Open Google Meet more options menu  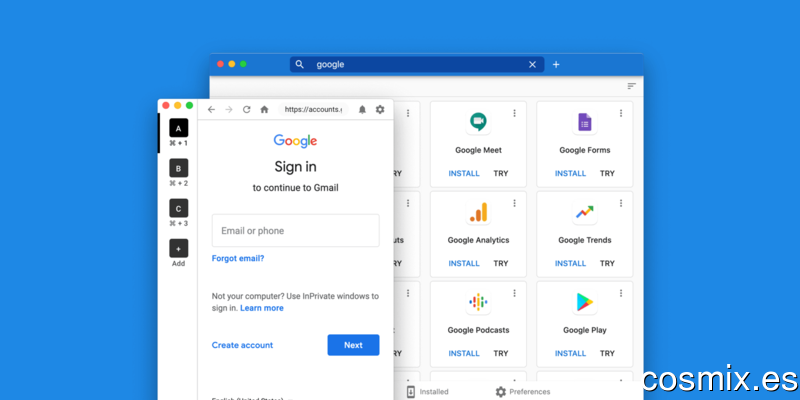pos(514,113)
